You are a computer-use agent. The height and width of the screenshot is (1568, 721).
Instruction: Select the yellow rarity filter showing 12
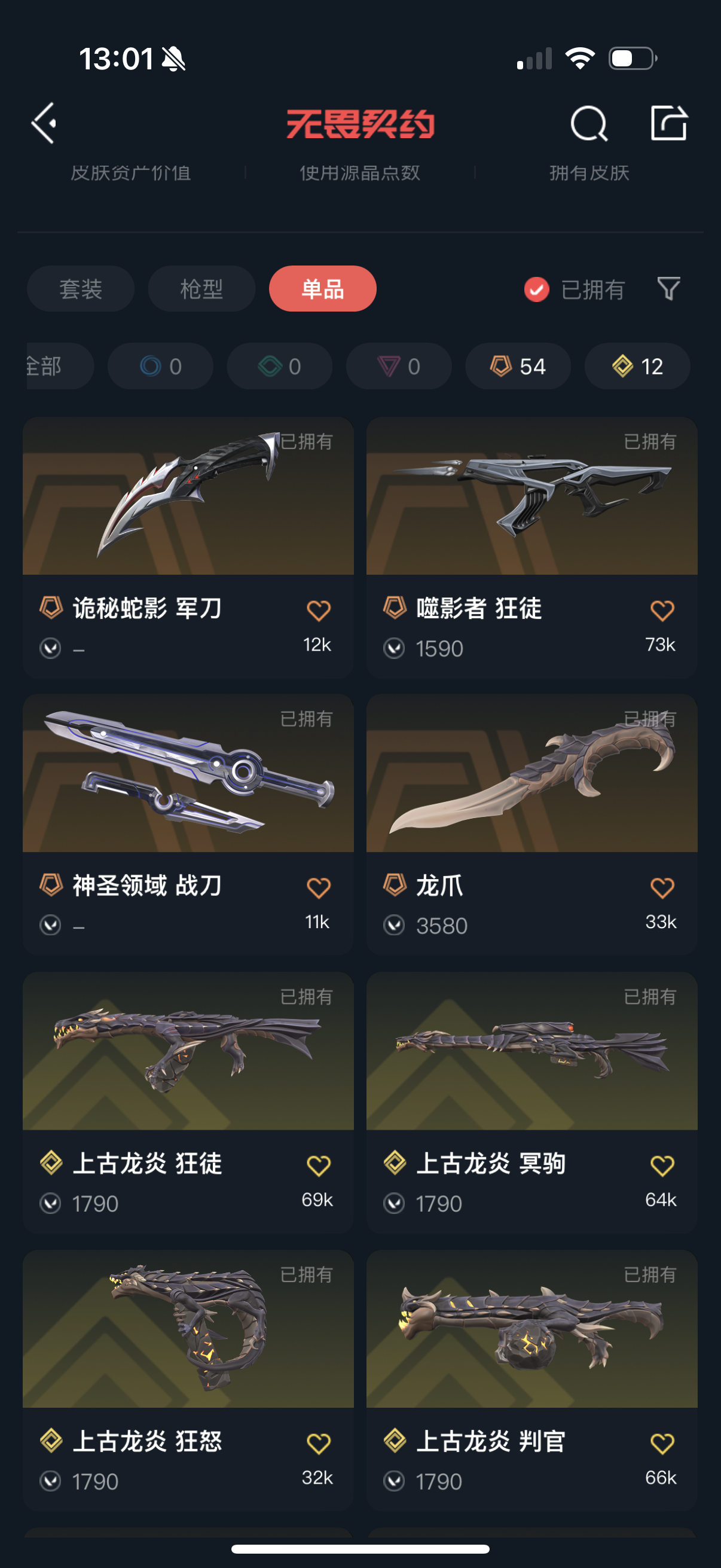click(637, 367)
